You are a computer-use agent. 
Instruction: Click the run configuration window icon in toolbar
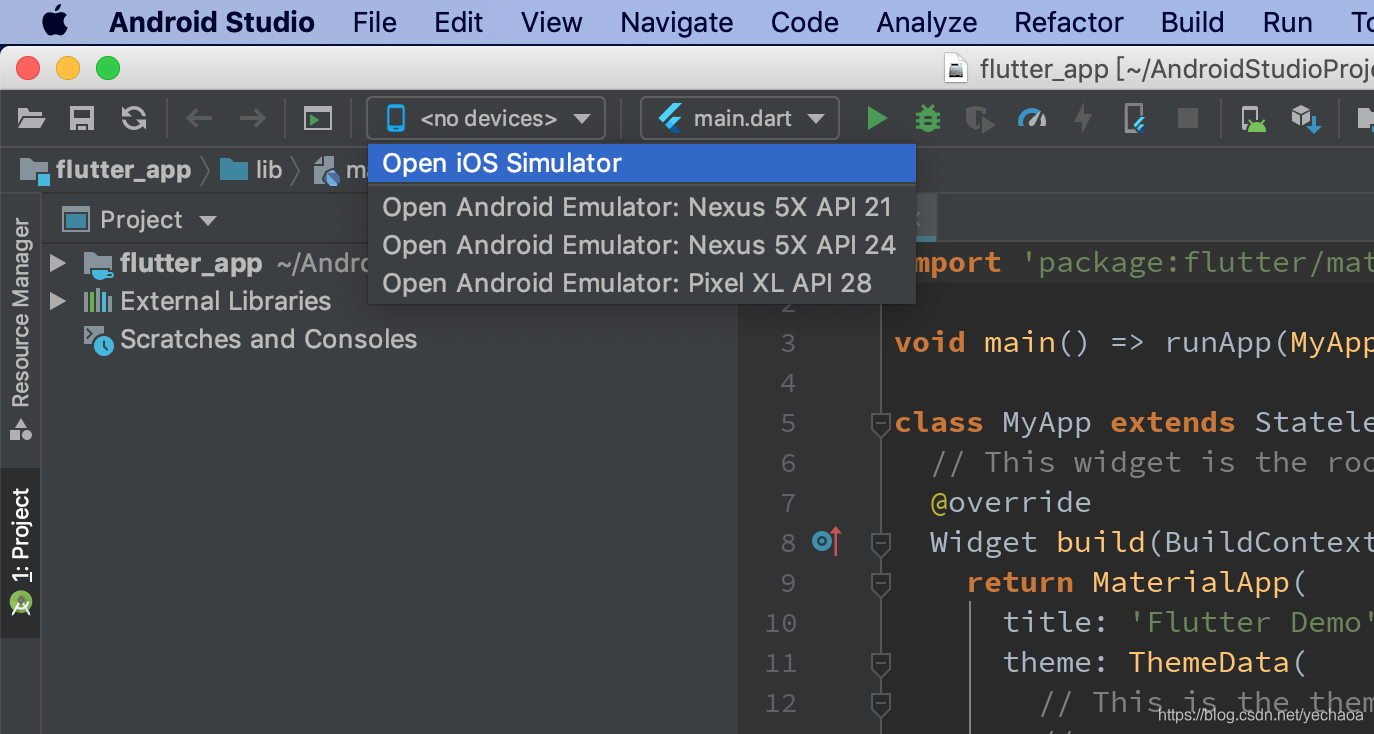(318, 119)
